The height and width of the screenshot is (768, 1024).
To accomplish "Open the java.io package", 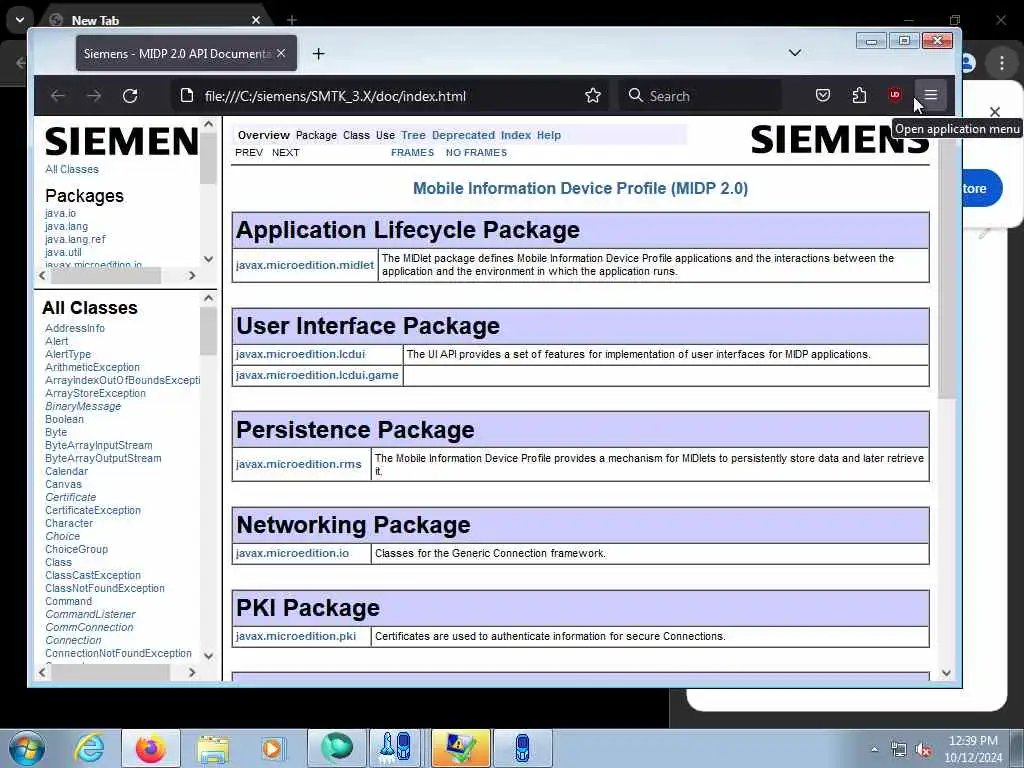I will pos(60,213).
